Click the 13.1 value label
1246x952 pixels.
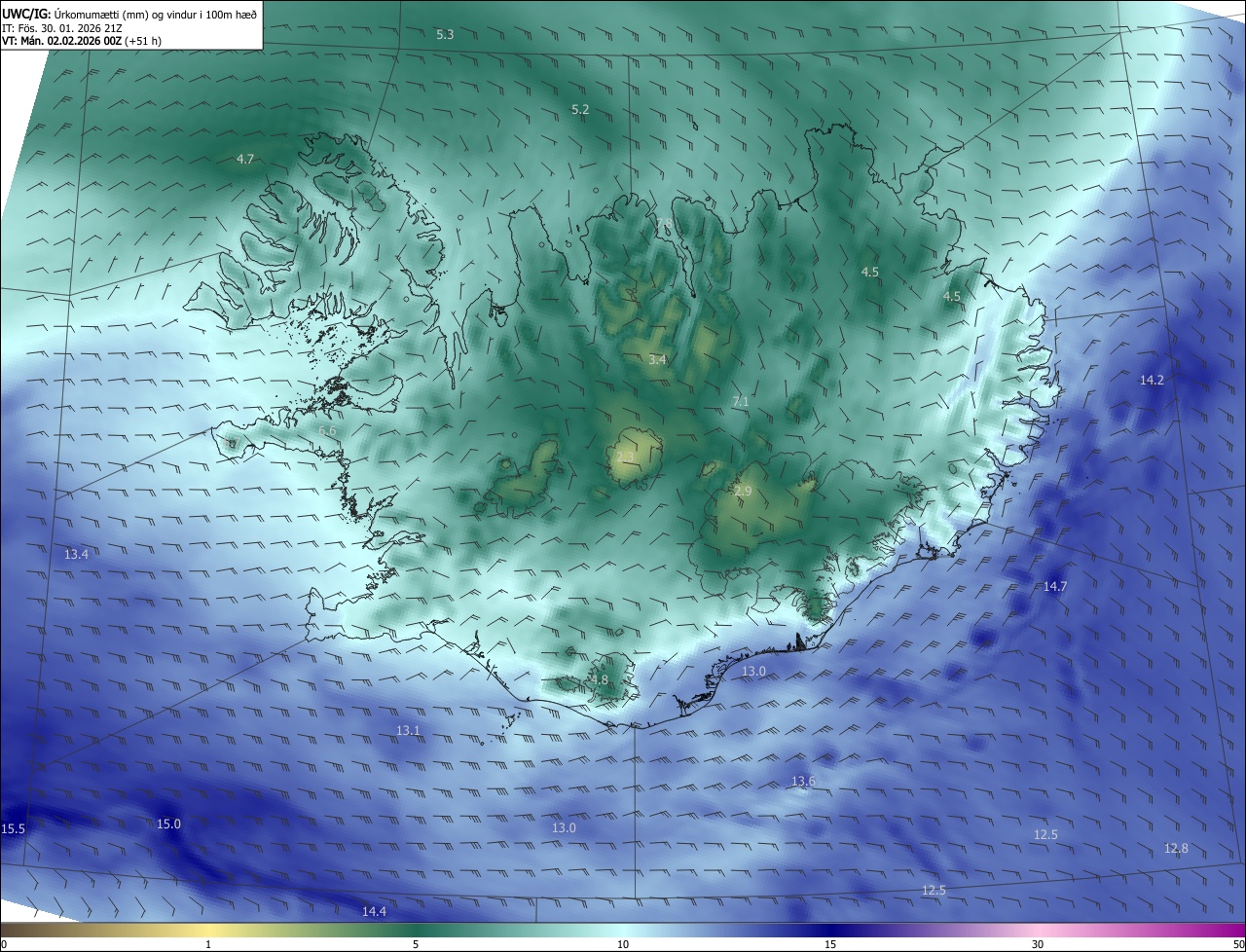tap(408, 730)
